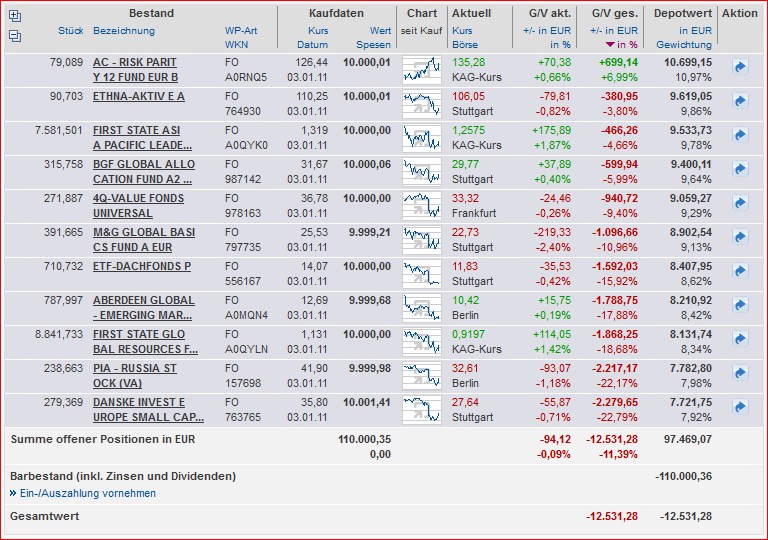Open action icon for Aberdeen Global
Viewport: 768px width, 540px height.
point(740,305)
